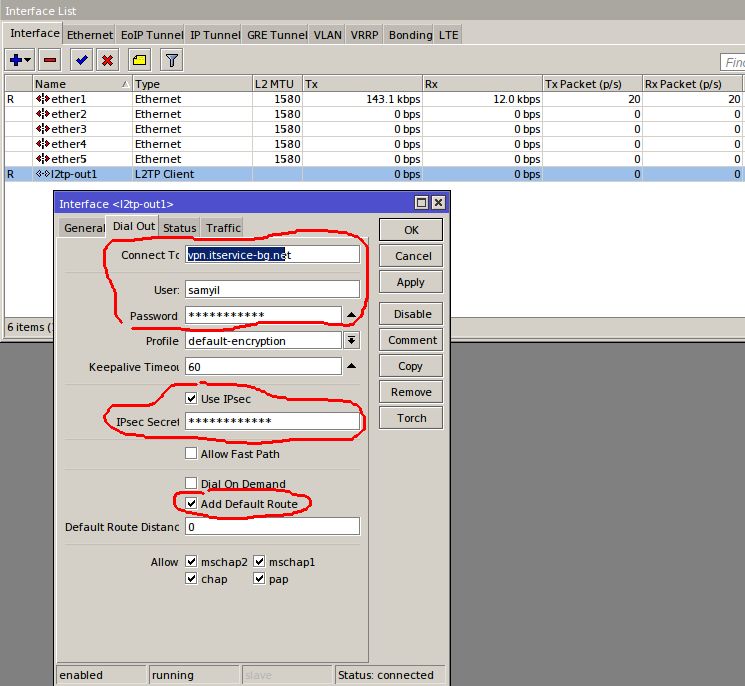Click the blue checkmark Enable icon
The image size is (745, 686).
coord(81,60)
